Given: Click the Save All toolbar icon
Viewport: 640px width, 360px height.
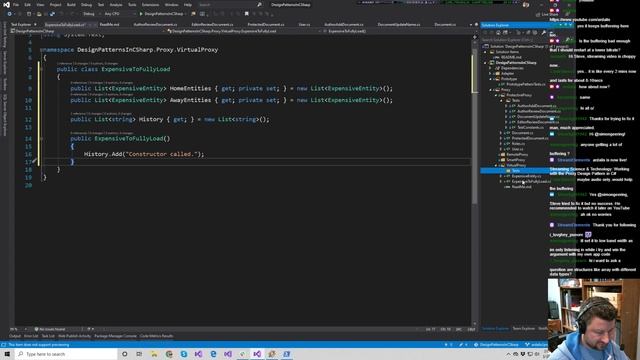Looking at the screenshot, I should point(52,14).
